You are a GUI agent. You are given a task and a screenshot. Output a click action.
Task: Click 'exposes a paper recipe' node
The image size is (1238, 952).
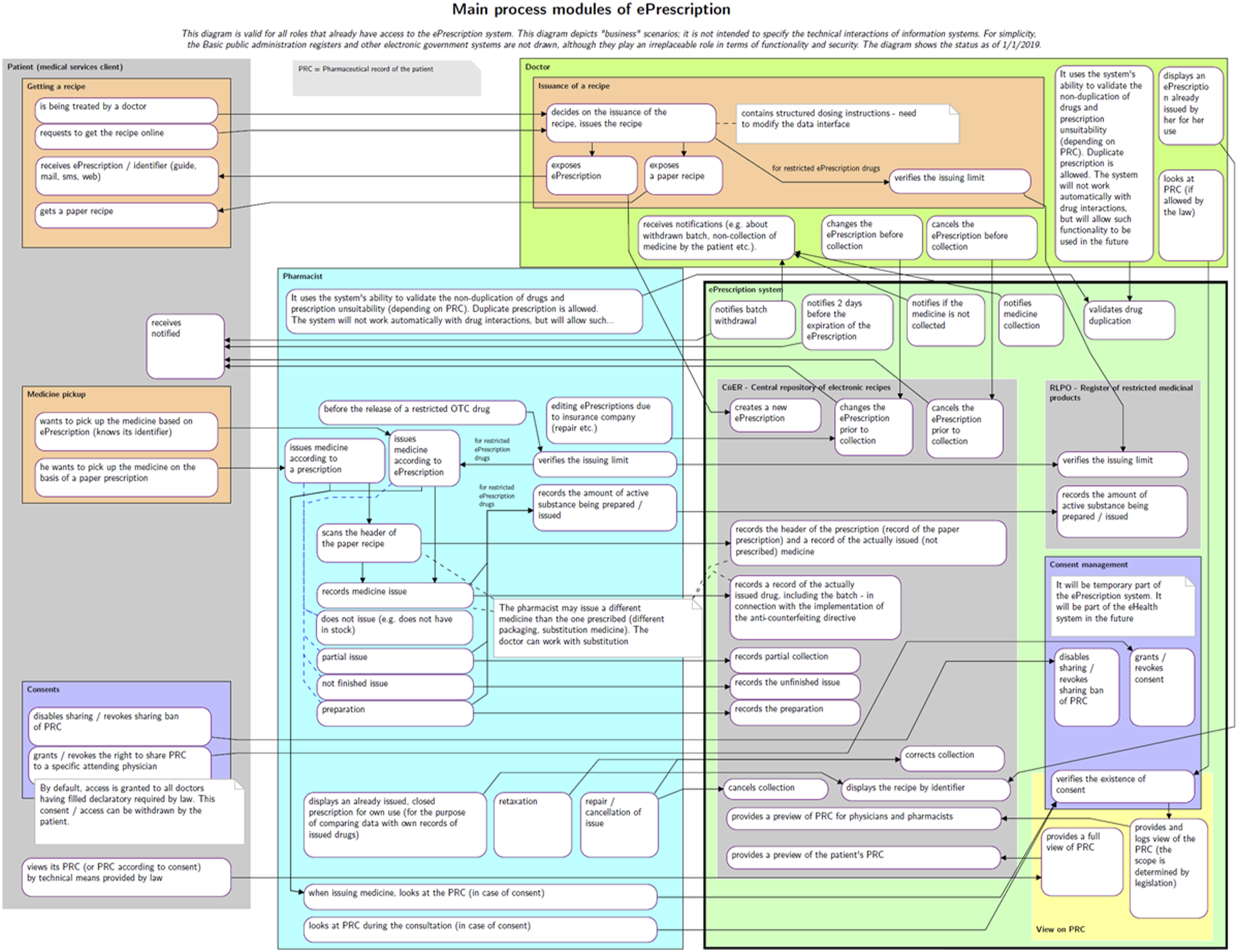683,176
